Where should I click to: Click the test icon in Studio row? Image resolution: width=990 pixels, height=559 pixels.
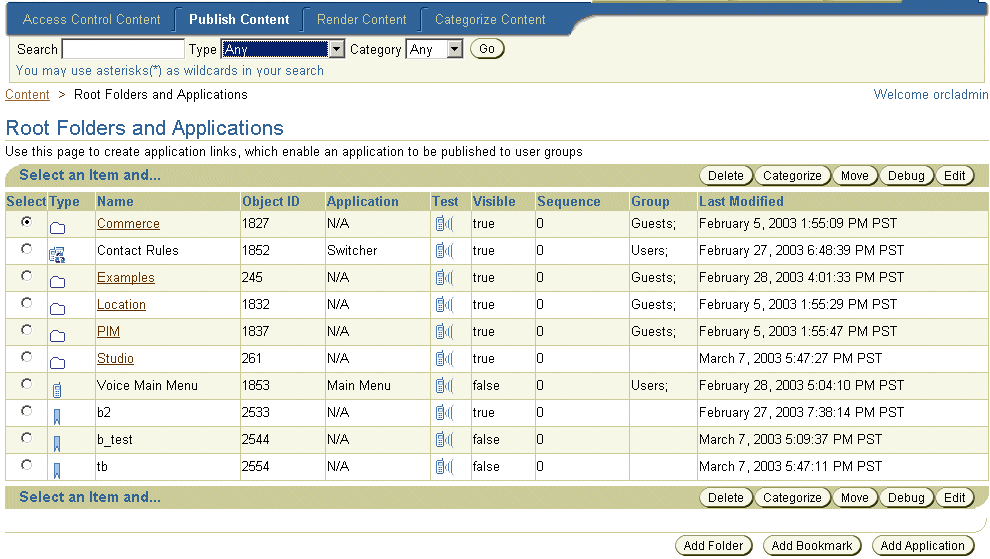pos(444,359)
